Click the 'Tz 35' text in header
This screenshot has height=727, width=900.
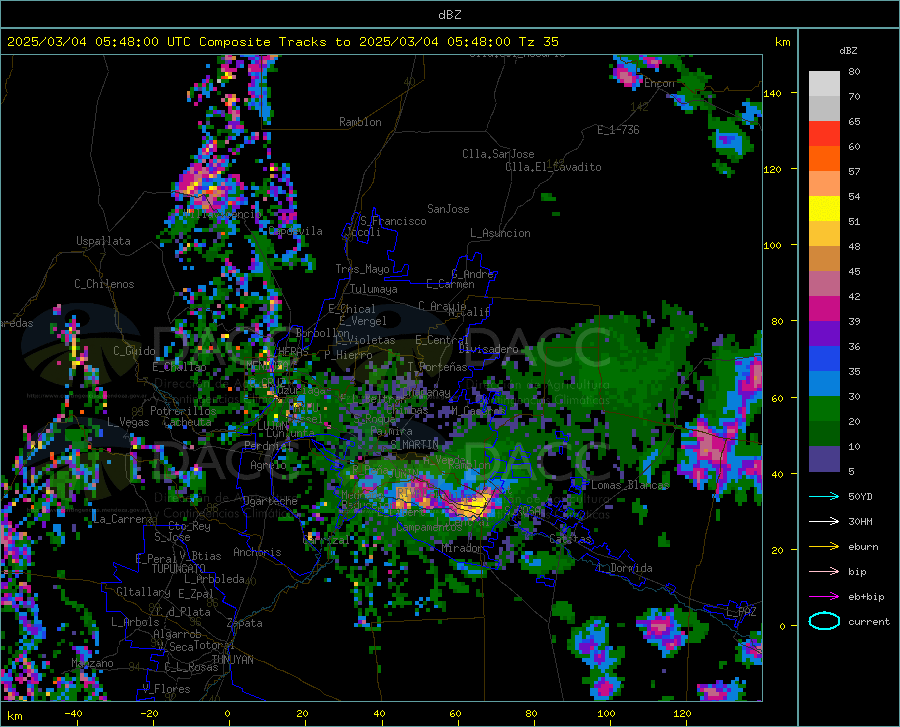point(539,42)
